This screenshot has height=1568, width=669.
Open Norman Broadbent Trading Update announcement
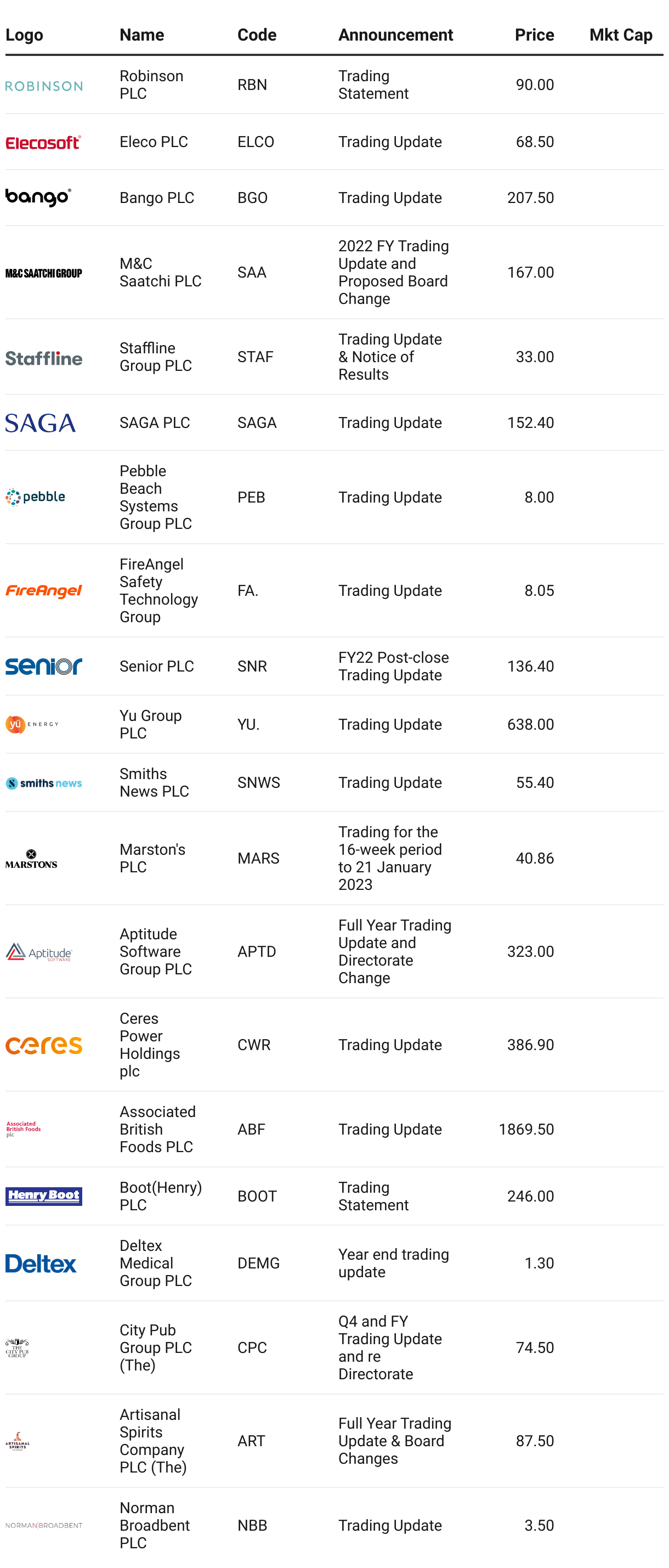click(x=390, y=1525)
